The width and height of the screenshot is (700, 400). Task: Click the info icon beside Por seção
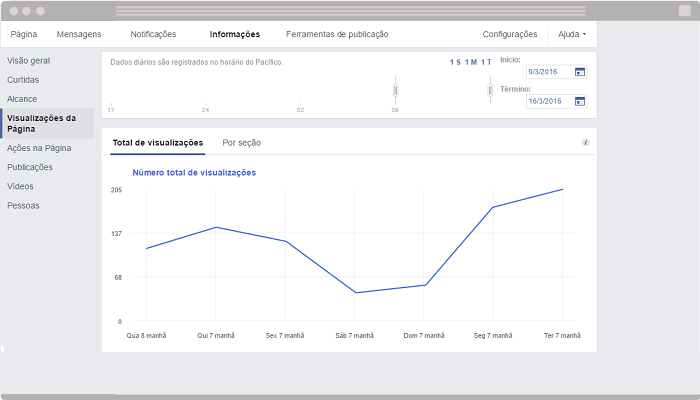coord(585,142)
